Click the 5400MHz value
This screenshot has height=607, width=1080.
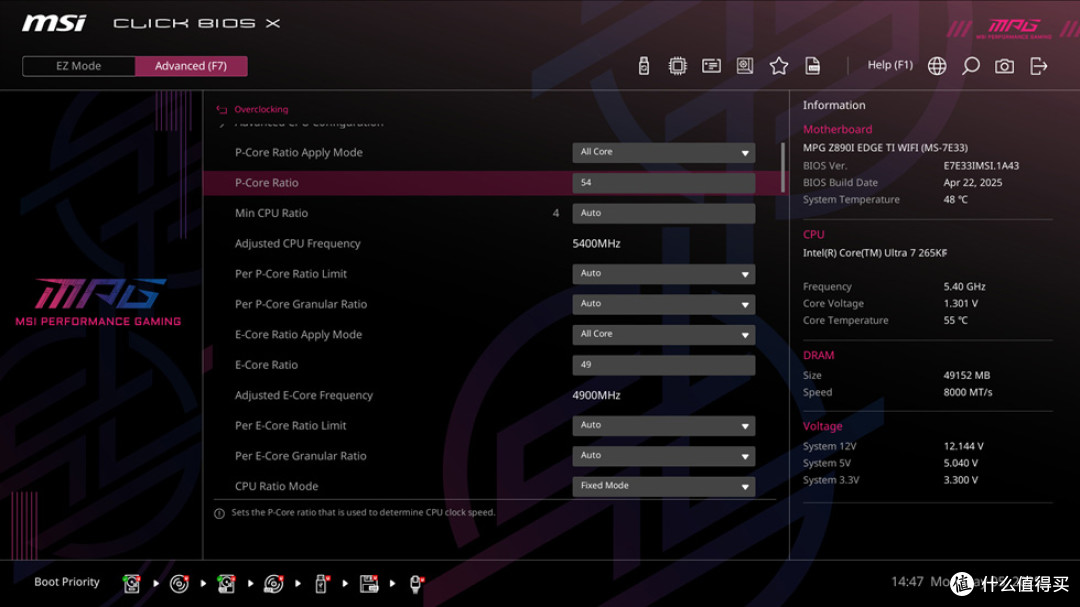(596, 243)
